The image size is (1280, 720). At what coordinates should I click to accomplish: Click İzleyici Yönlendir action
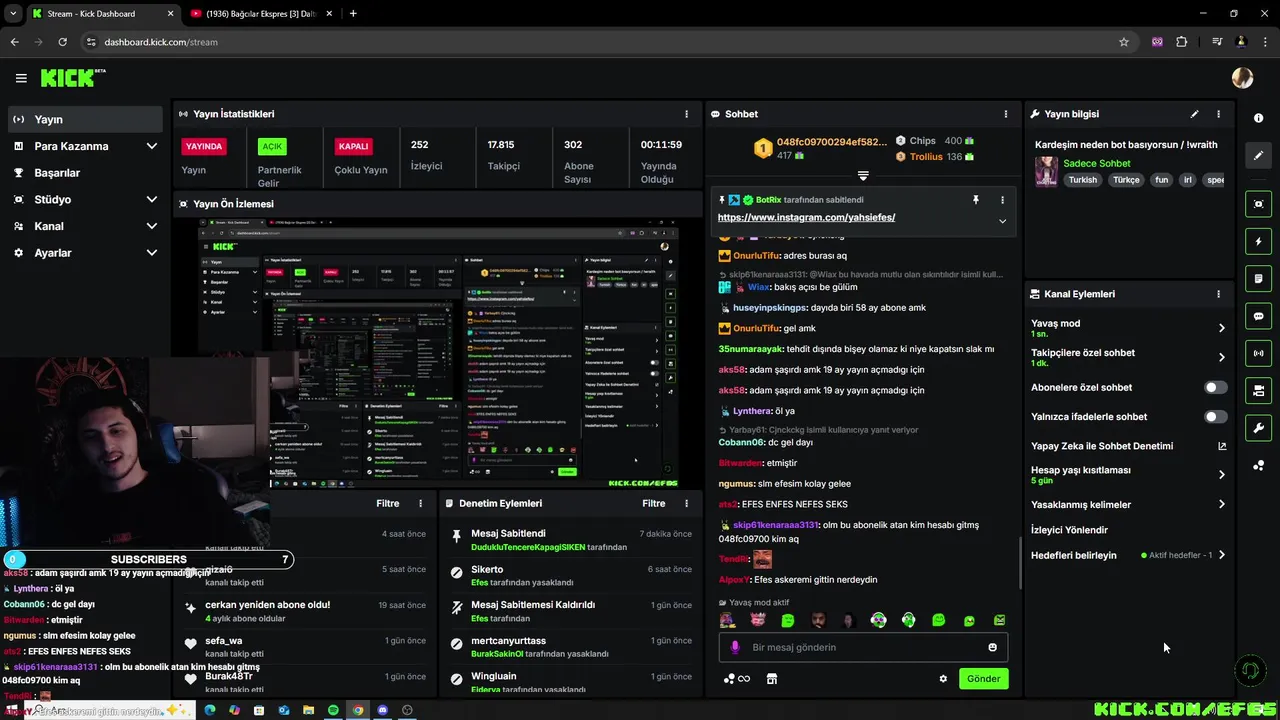pos(1069,530)
